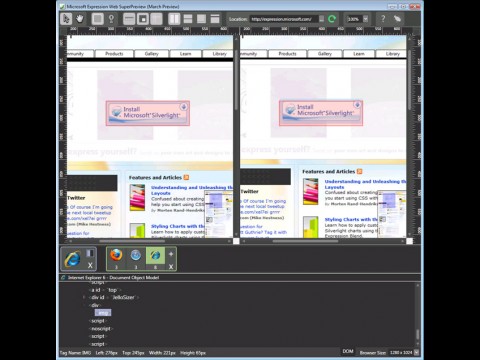Click thumbnail navigator in left pane corner
480x360 pixels.
coord(219,214)
